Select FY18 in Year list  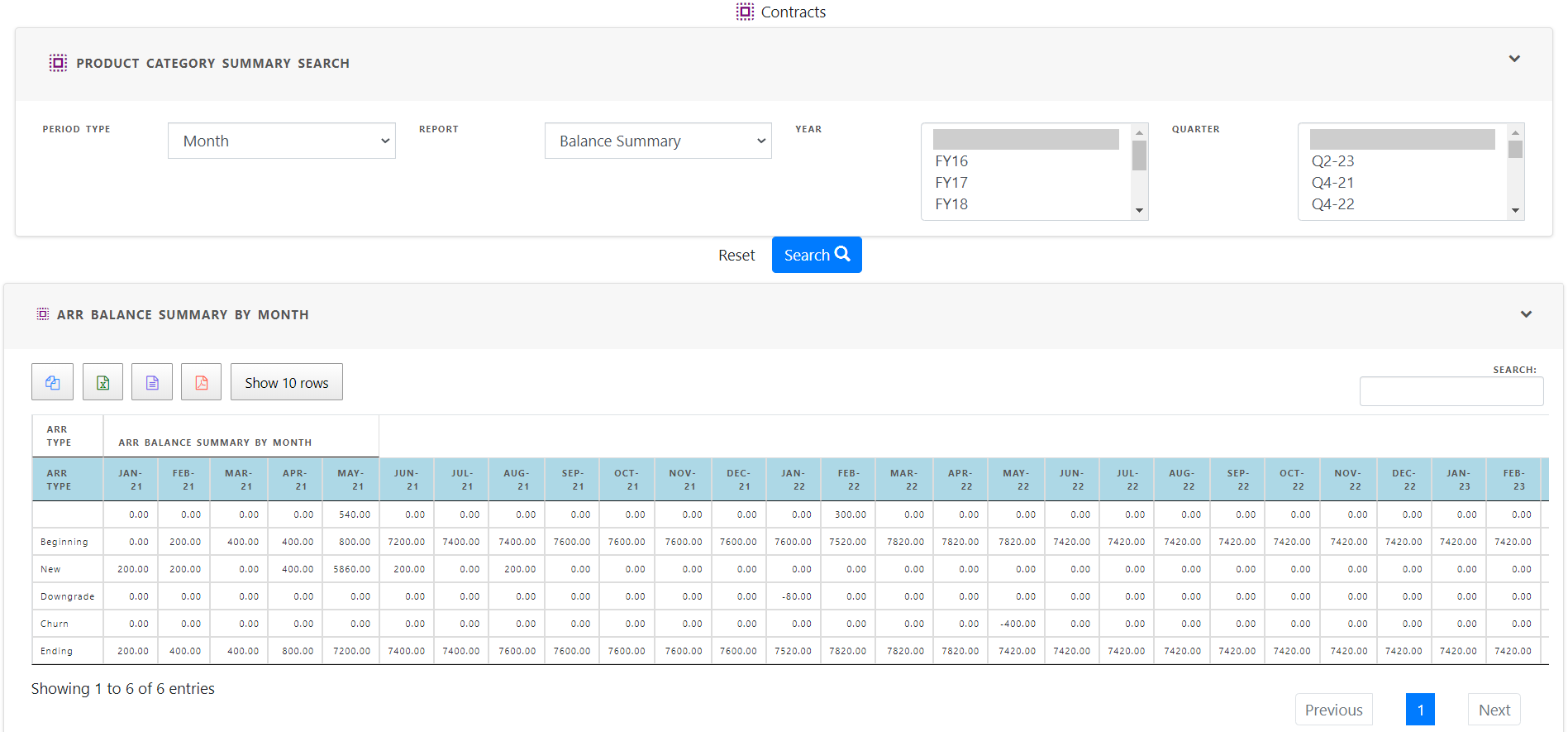click(x=1026, y=204)
